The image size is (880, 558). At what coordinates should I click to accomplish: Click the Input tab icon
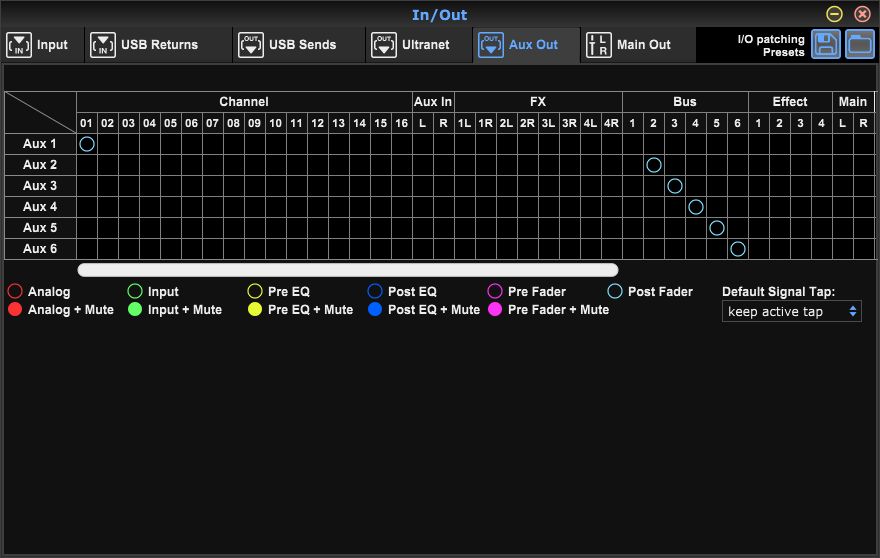[x=19, y=45]
